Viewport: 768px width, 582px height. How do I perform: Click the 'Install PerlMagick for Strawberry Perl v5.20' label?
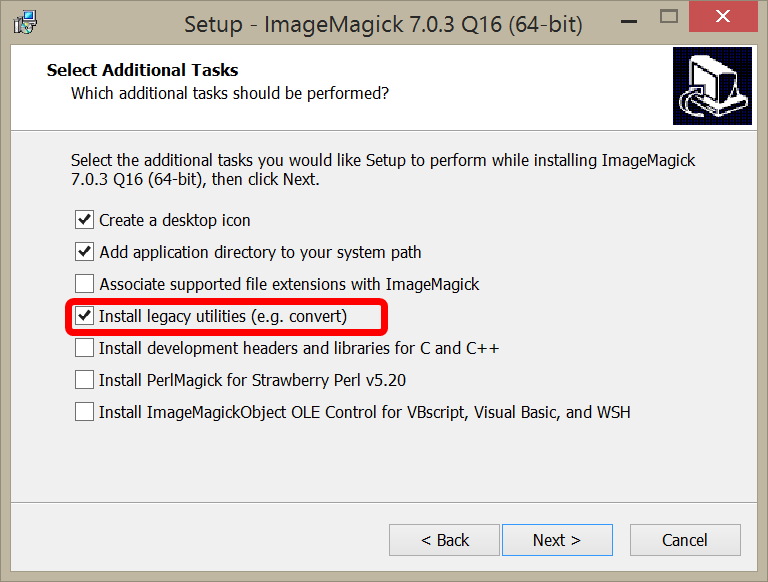[x=252, y=380]
